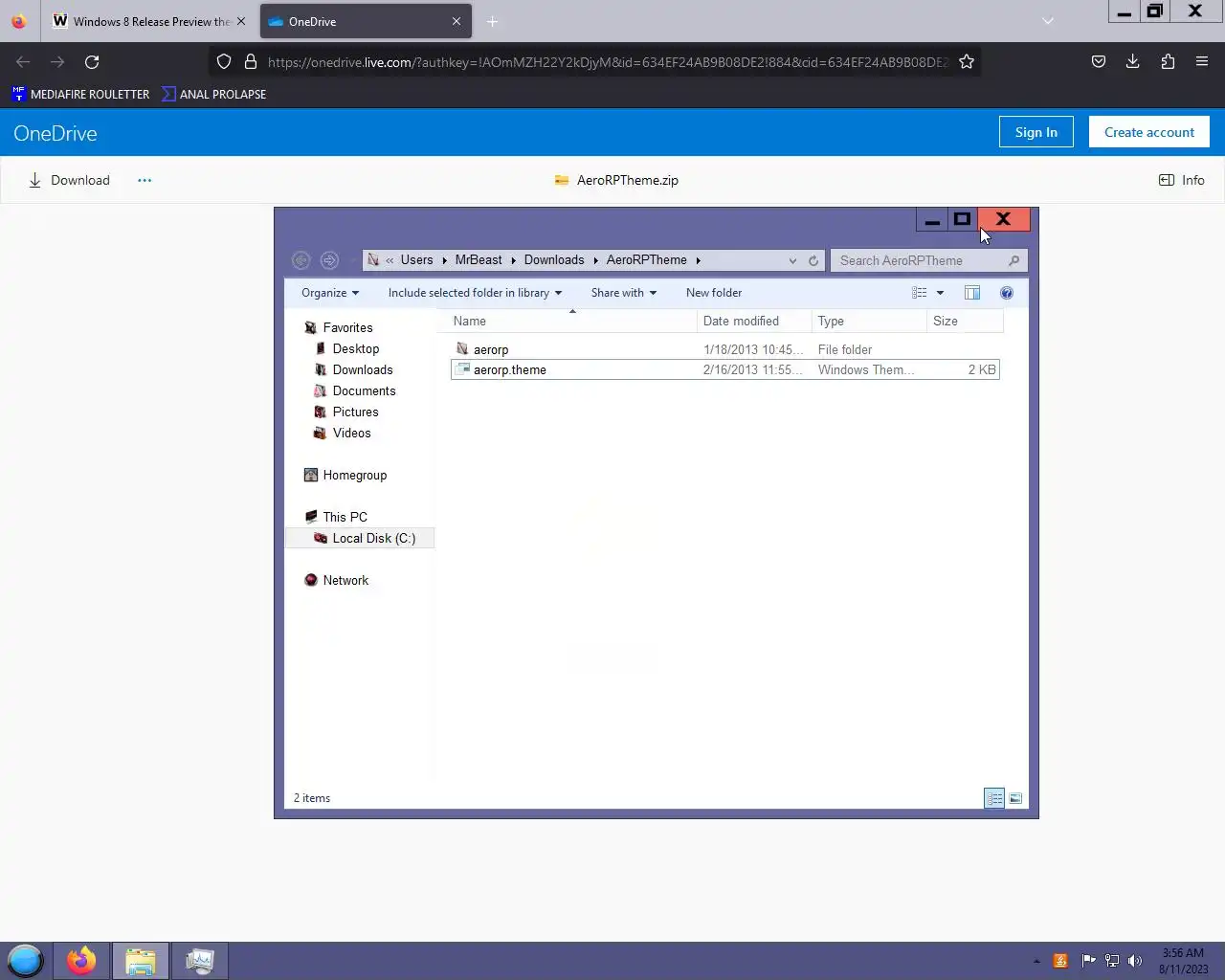Open File Explorer from the taskbar
Viewport: 1225px width, 980px height.
coord(141,961)
